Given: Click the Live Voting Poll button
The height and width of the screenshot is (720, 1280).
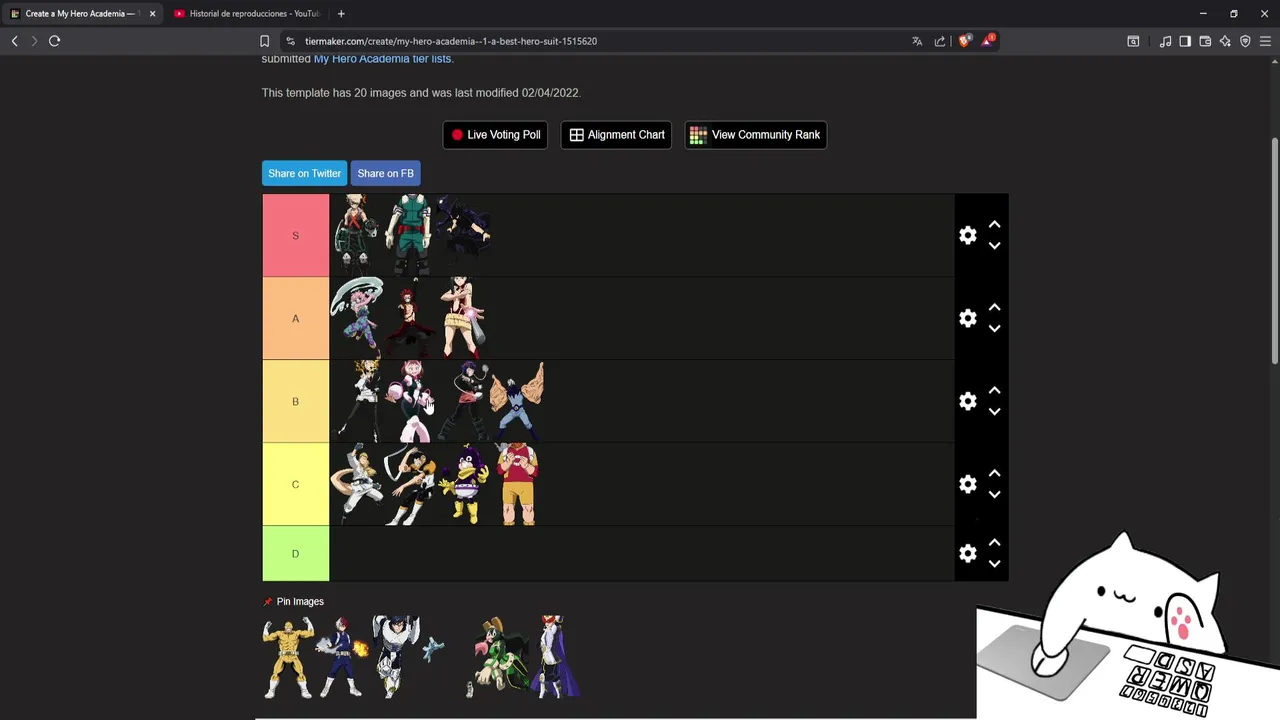Looking at the screenshot, I should click(x=495, y=135).
